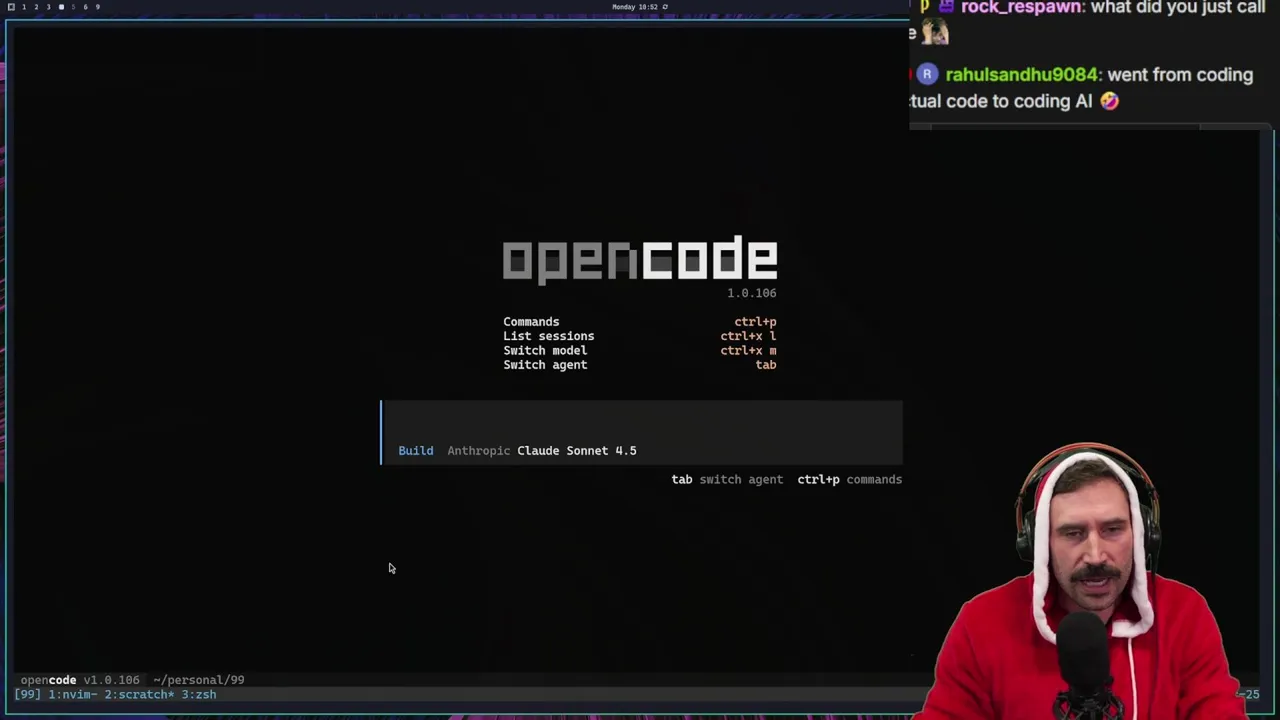The image size is (1280, 720).
Task: Click the rock_respawn chat username
Action: click(x=1021, y=8)
